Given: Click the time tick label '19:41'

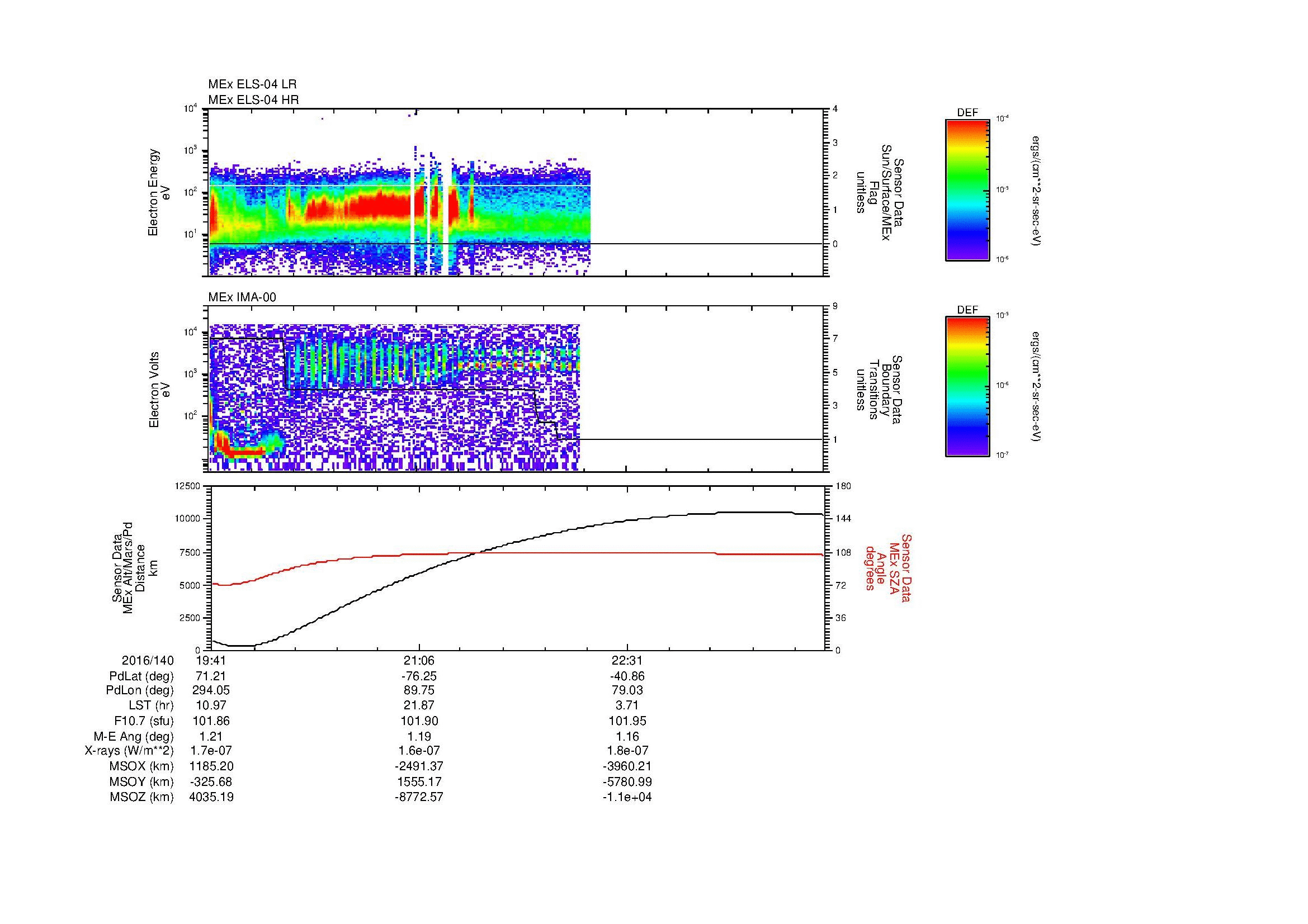Looking at the screenshot, I should point(211,660).
